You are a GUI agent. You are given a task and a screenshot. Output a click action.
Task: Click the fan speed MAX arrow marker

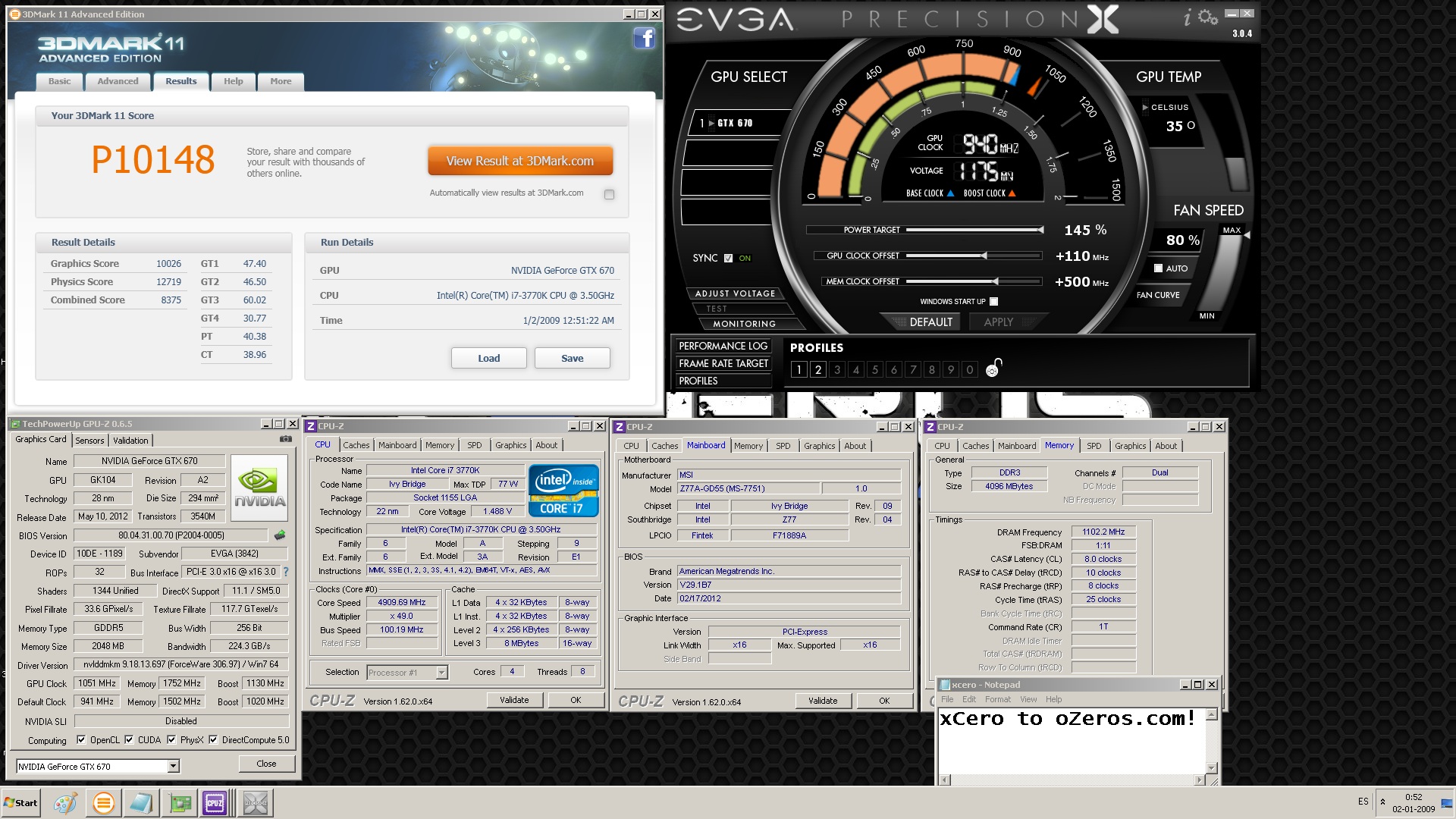point(1247,234)
